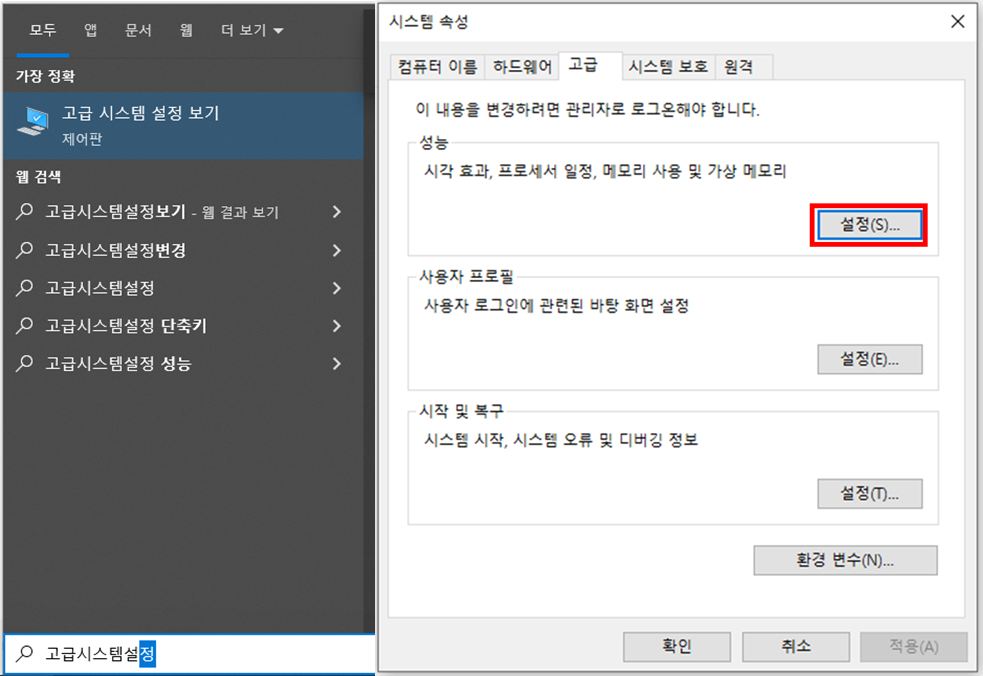
Task: Switch to 컴퓨터 이름 tab
Action: [437, 66]
